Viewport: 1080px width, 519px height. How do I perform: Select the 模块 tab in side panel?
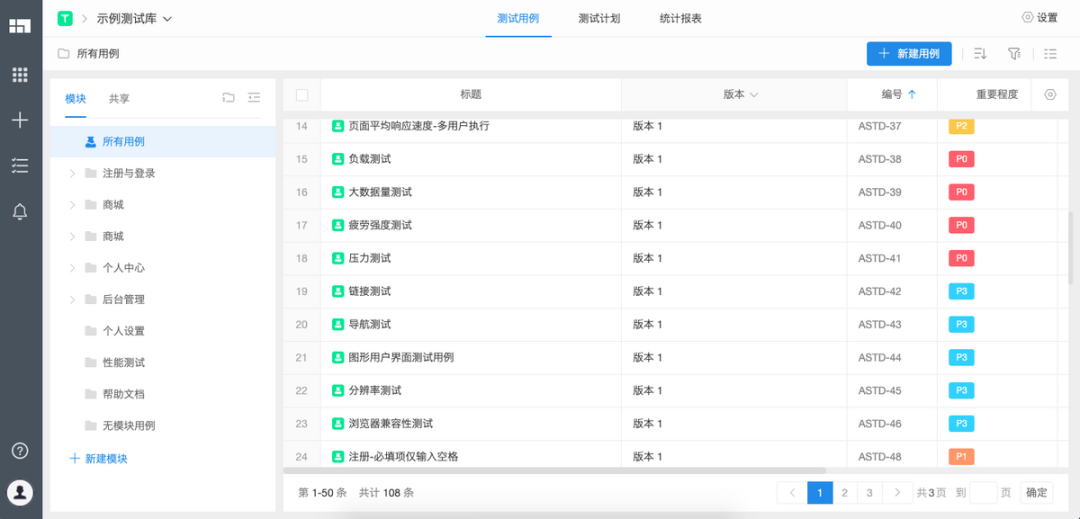[x=76, y=98]
